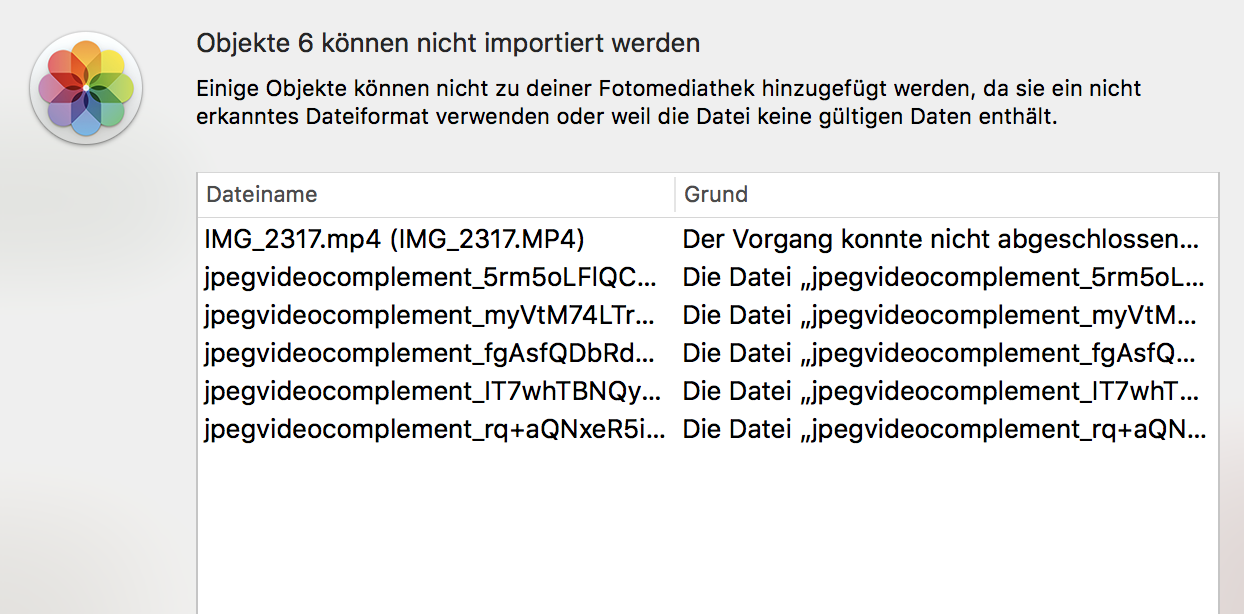1244x614 pixels.
Task: Click divider between Dateiname and Grund headers
Action: tap(675, 195)
